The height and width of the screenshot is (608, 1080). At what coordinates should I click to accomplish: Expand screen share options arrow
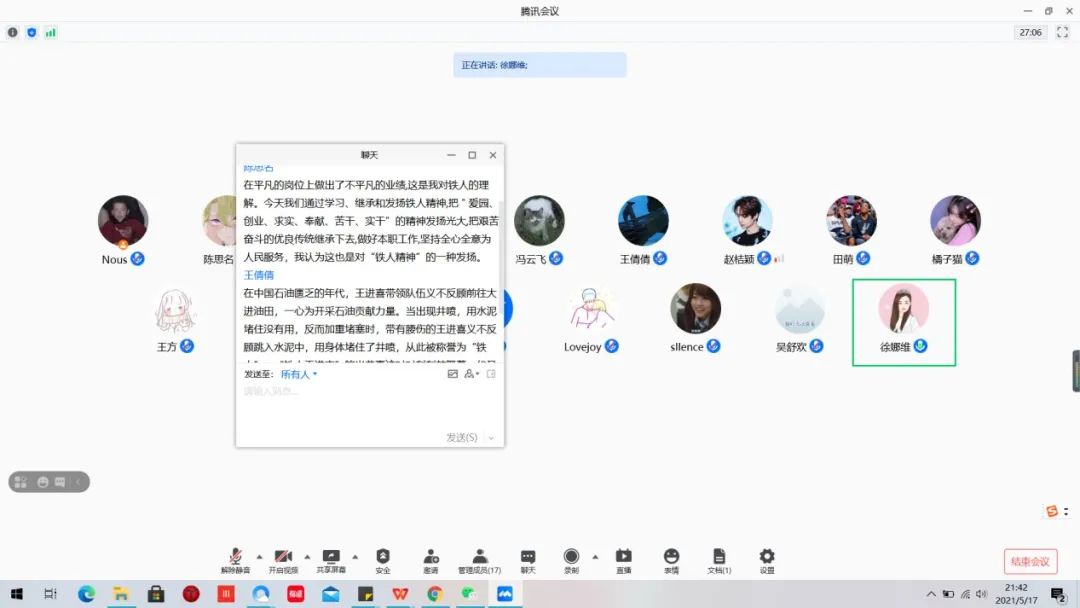click(355, 556)
